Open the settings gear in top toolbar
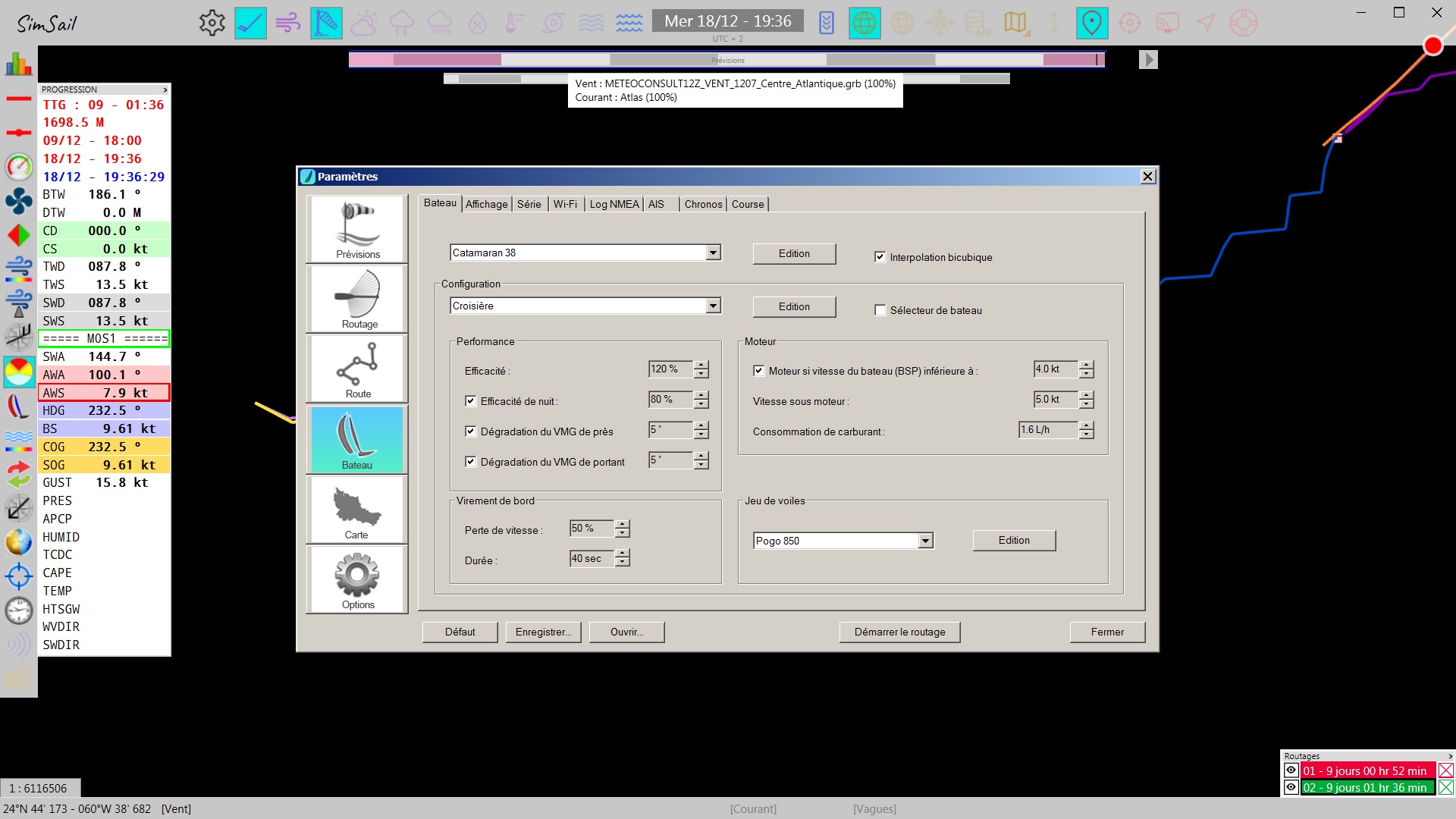The width and height of the screenshot is (1456, 819). click(212, 23)
